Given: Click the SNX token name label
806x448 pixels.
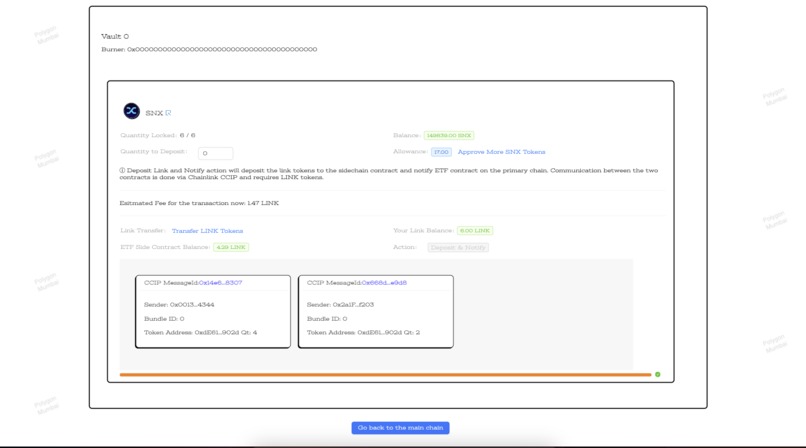Looking at the screenshot, I should (154, 113).
